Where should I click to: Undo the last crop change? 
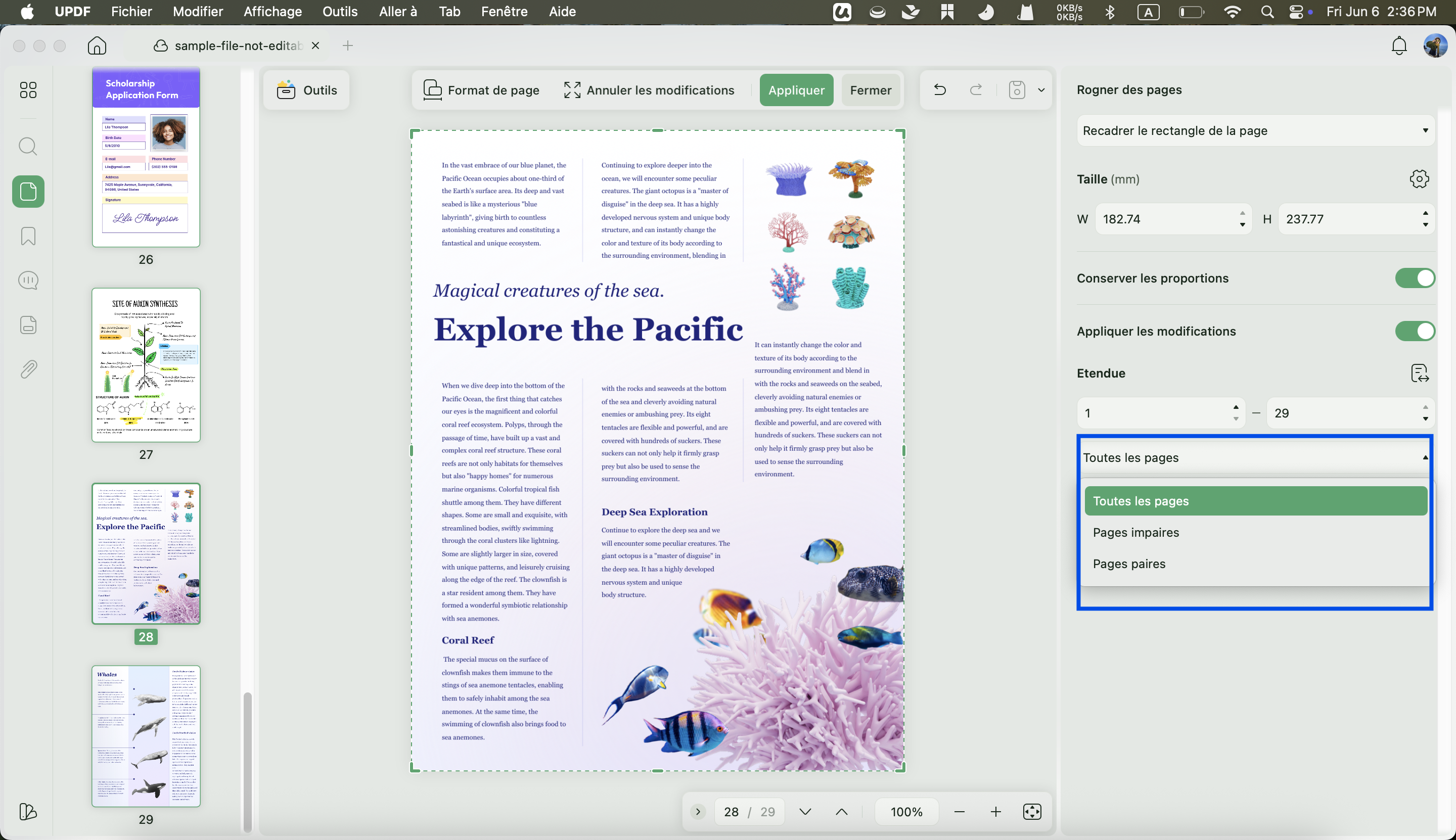(x=940, y=90)
